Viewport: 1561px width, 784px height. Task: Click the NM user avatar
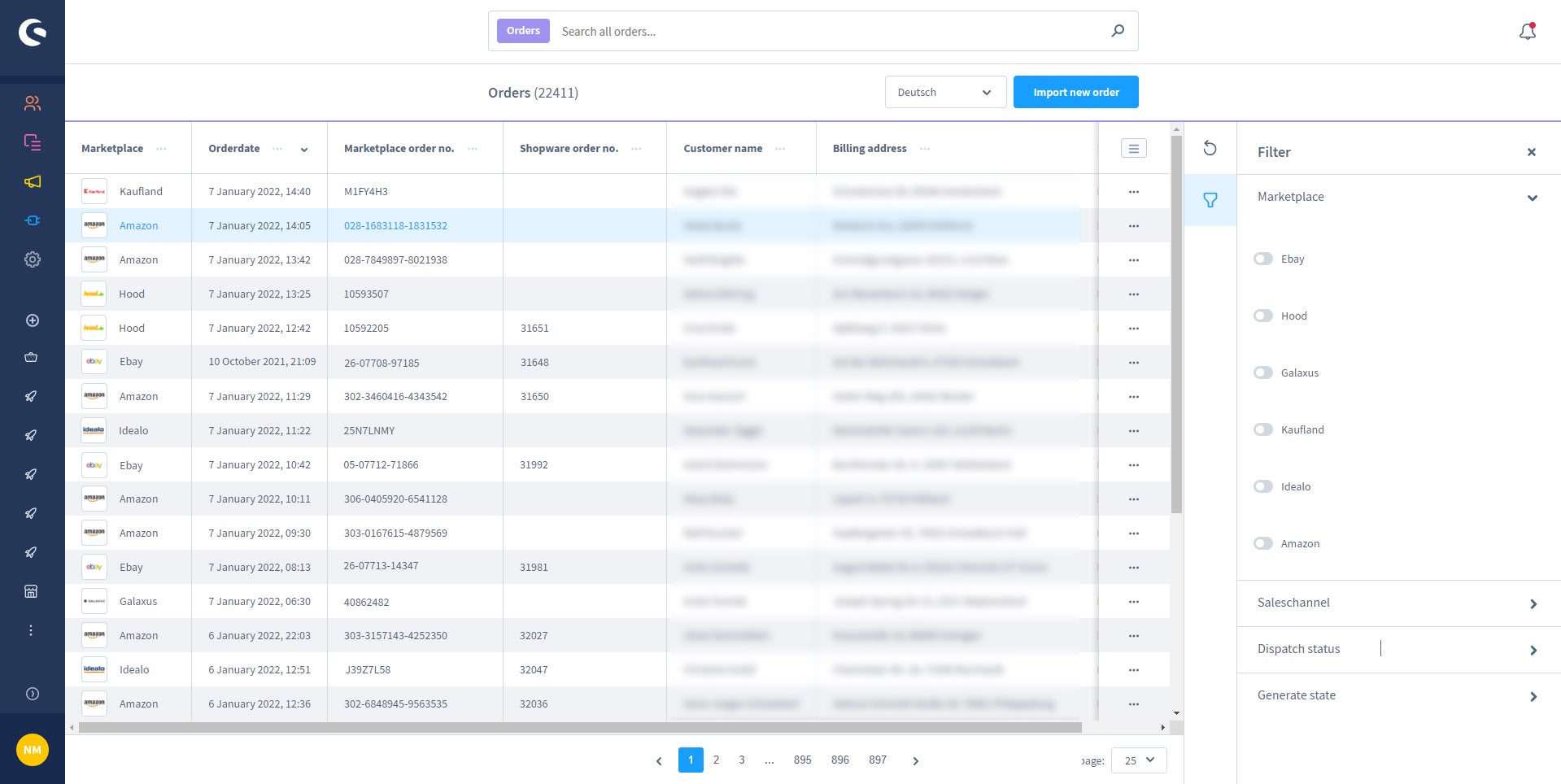point(33,750)
